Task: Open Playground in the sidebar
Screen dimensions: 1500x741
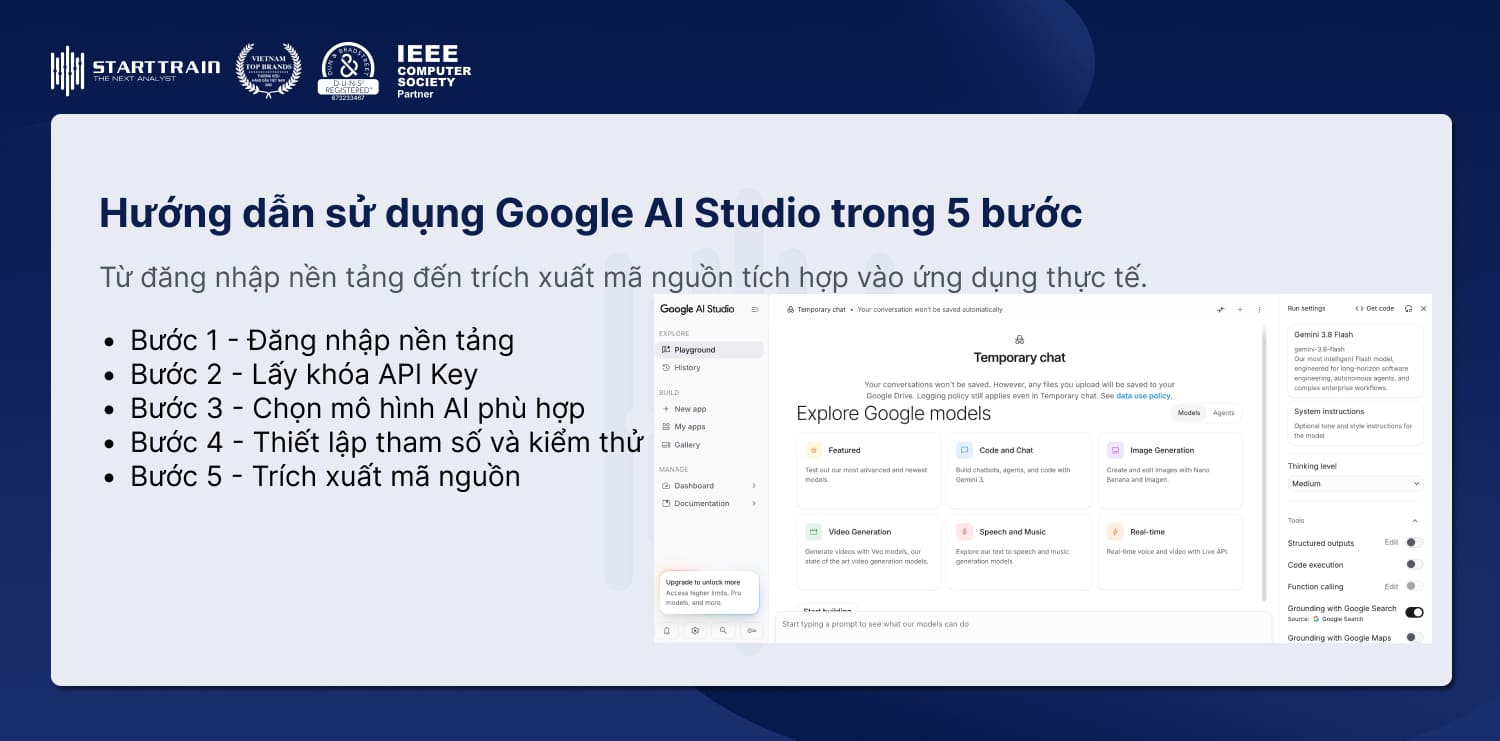Action: coord(709,350)
